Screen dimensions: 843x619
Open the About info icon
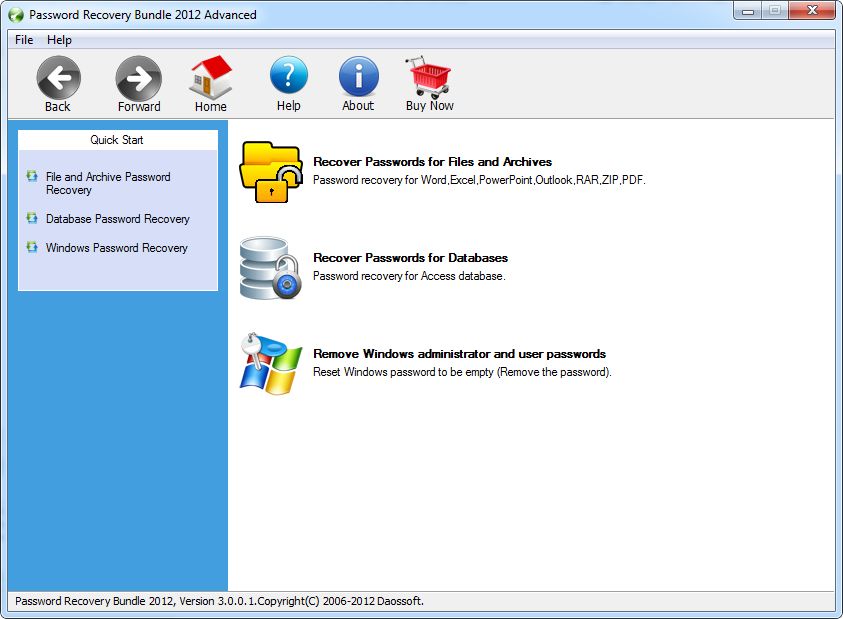[x=358, y=76]
